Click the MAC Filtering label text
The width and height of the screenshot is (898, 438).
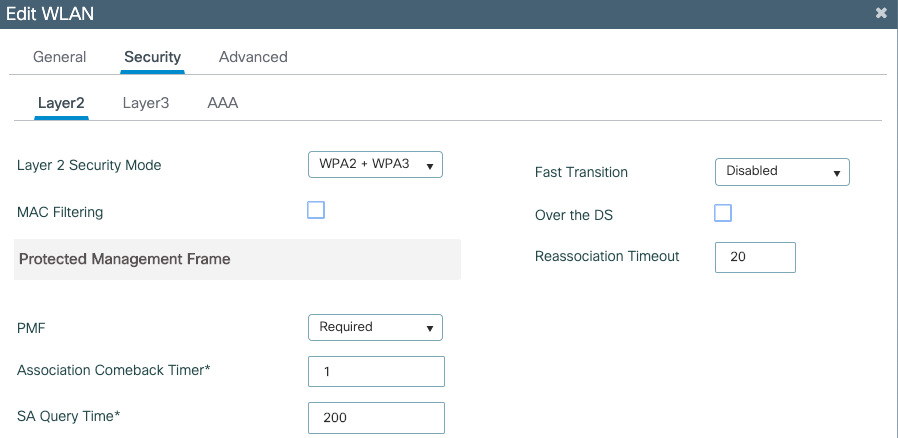(60, 212)
